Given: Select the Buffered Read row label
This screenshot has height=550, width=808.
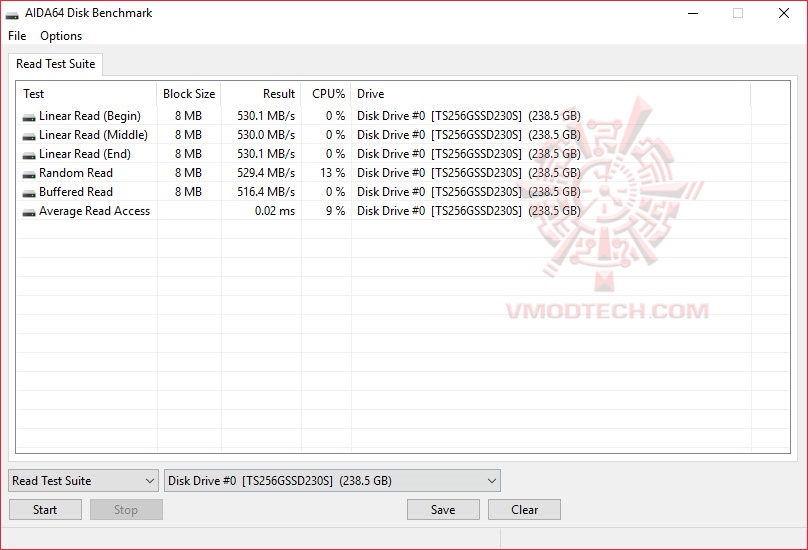Looking at the screenshot, I should (76, 192).
